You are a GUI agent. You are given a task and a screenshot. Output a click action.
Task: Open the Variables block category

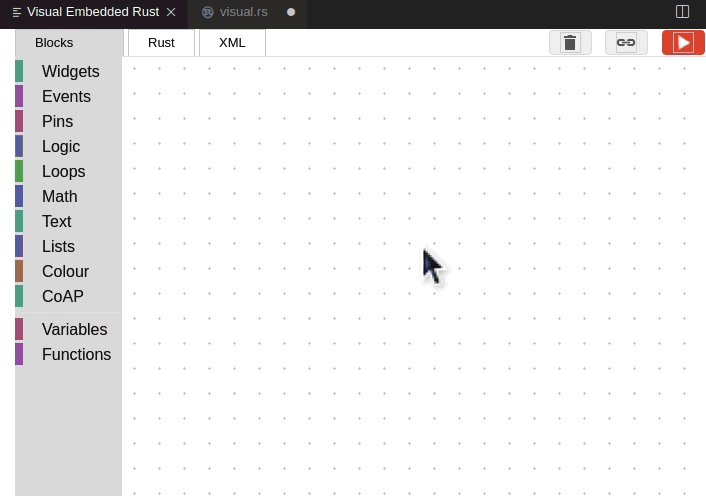pos(74,330)
